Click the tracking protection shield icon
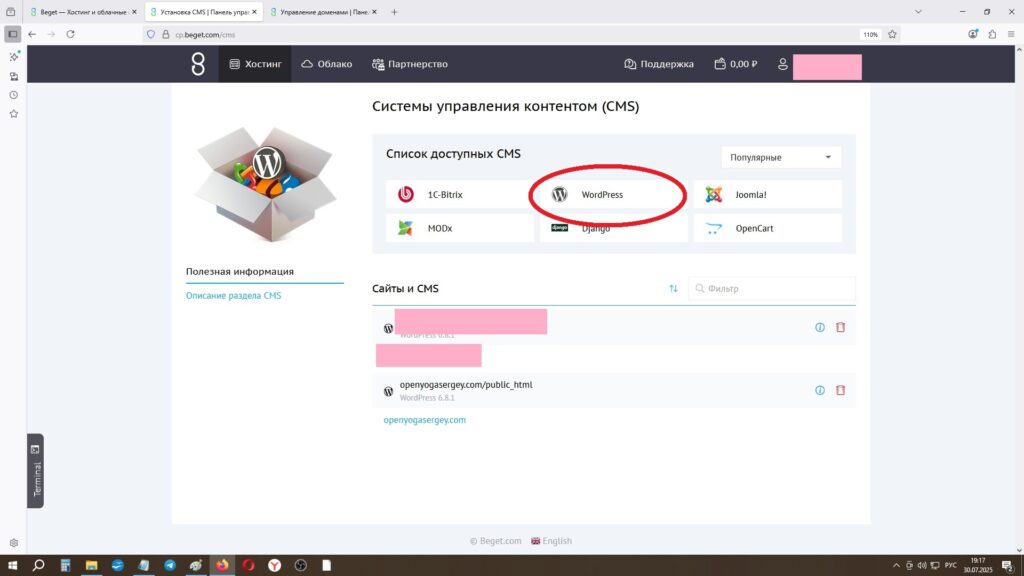 pyautogui.click(x=151, y=35)
